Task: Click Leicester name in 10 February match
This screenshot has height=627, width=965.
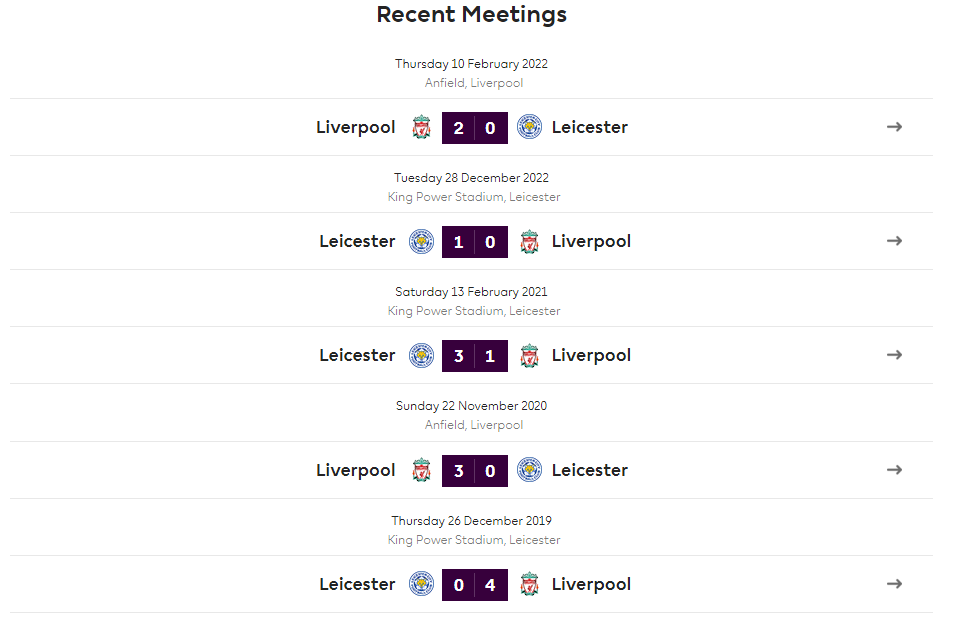Action: click(x=590, y=127)
